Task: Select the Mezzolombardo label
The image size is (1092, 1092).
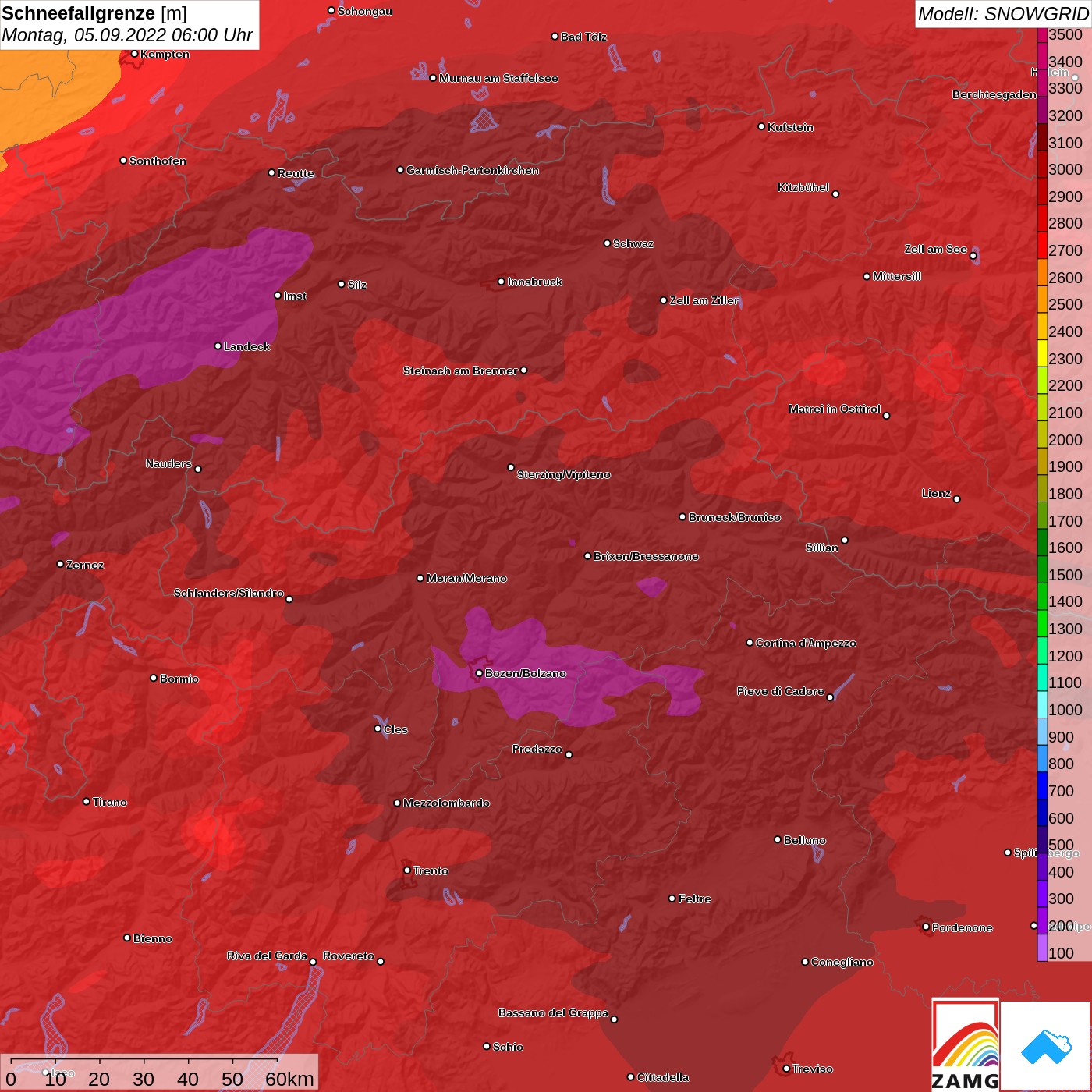Action: pyautogui.click(x=446, y=803)
